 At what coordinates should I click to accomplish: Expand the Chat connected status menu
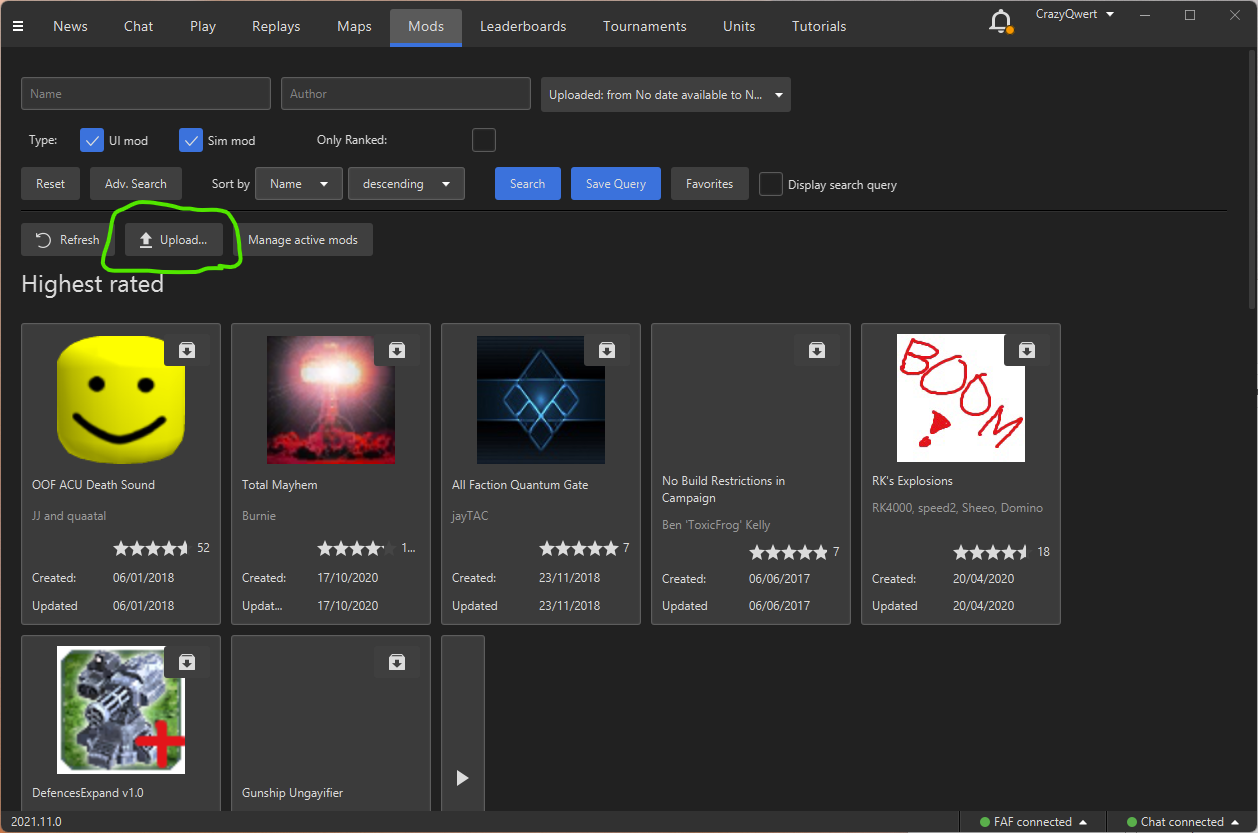coord(1183,822)
